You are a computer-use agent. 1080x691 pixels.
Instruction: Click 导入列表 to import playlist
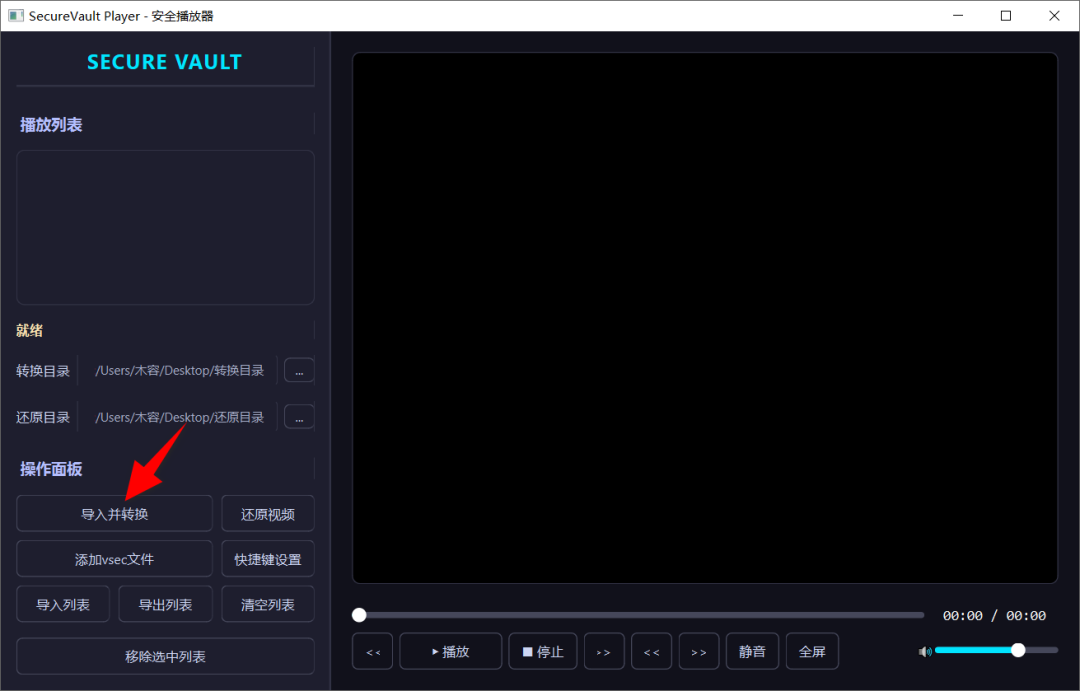63,604
